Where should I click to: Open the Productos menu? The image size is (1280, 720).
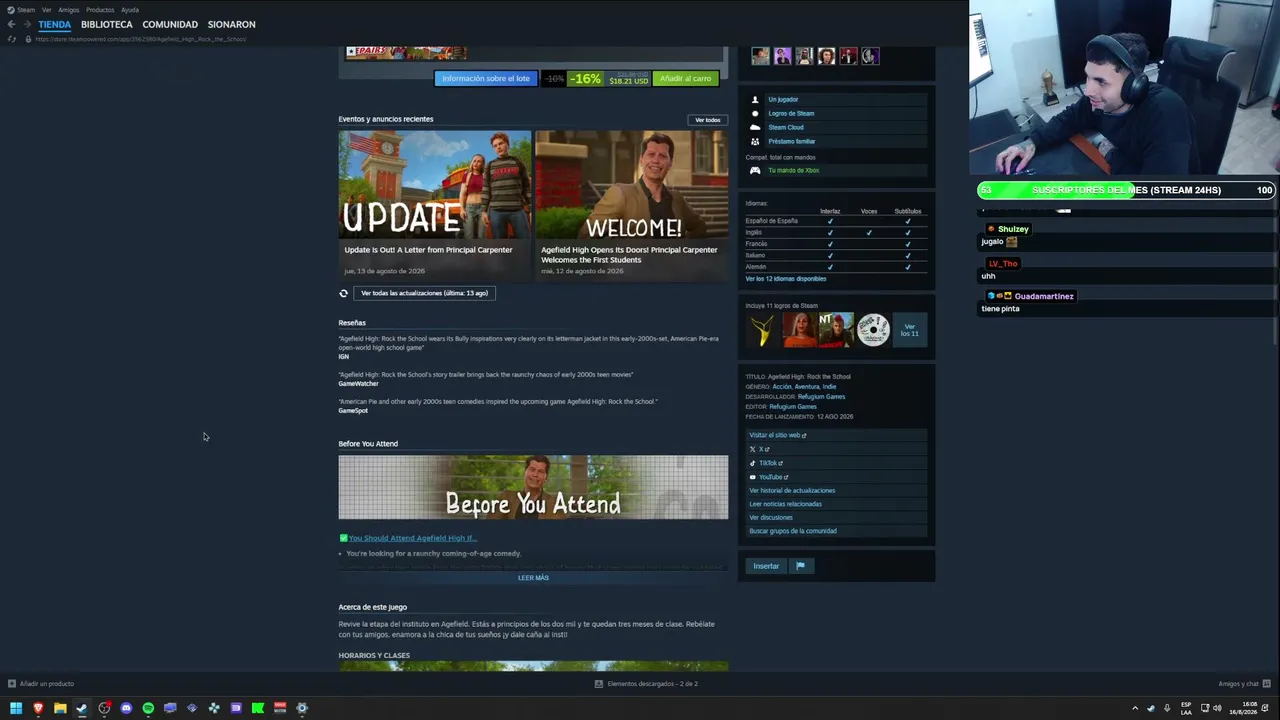[x=100, y=10]
